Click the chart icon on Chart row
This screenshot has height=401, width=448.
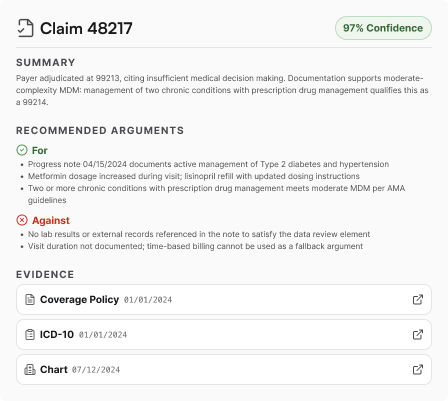pos(30,369)
